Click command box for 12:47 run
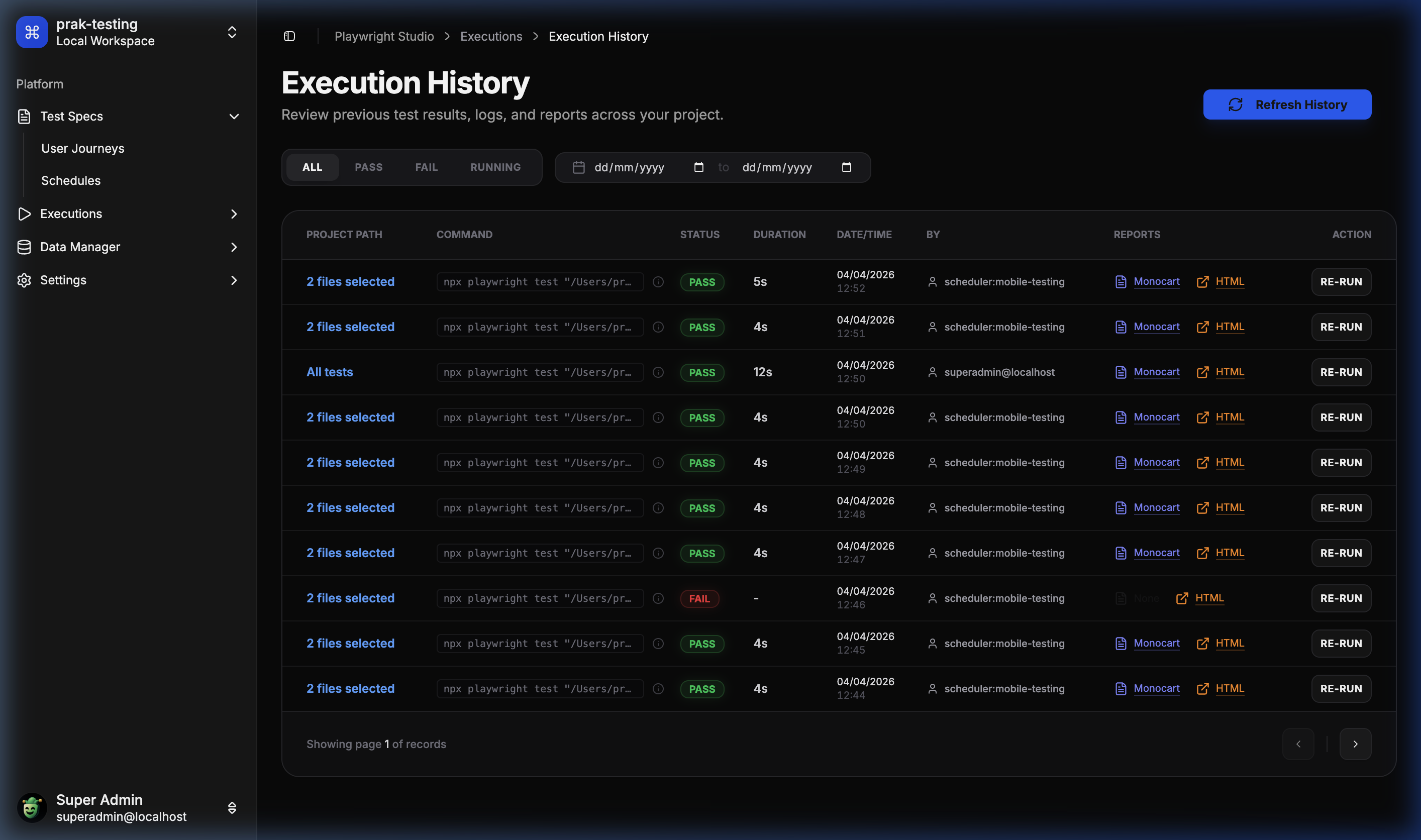The height and width of the screenshot is (840, 1421). [540, 553]
